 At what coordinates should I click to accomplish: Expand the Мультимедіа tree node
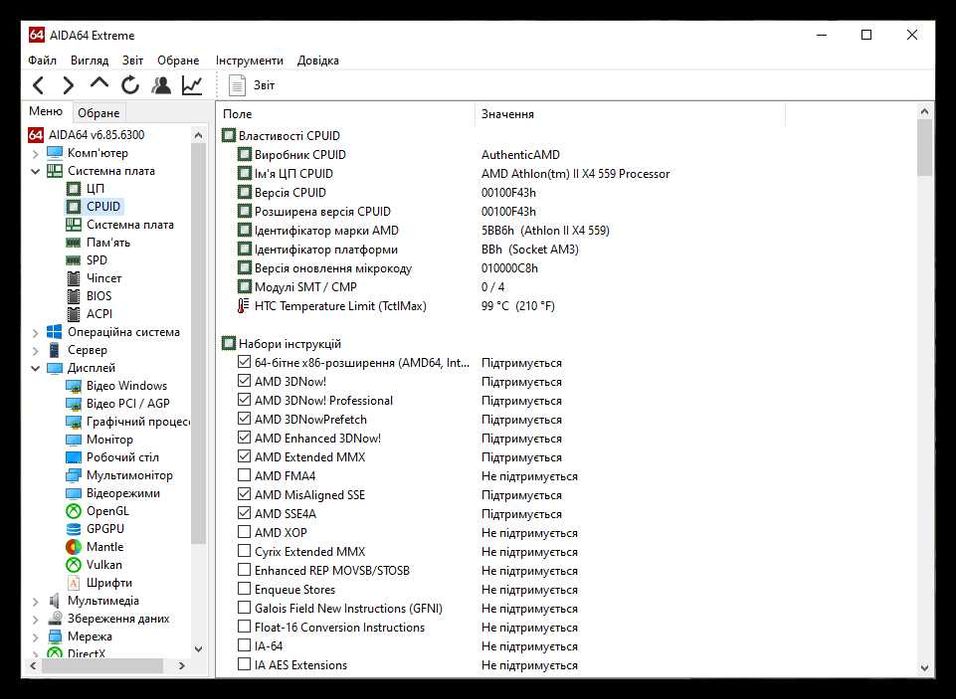point(35,601)
